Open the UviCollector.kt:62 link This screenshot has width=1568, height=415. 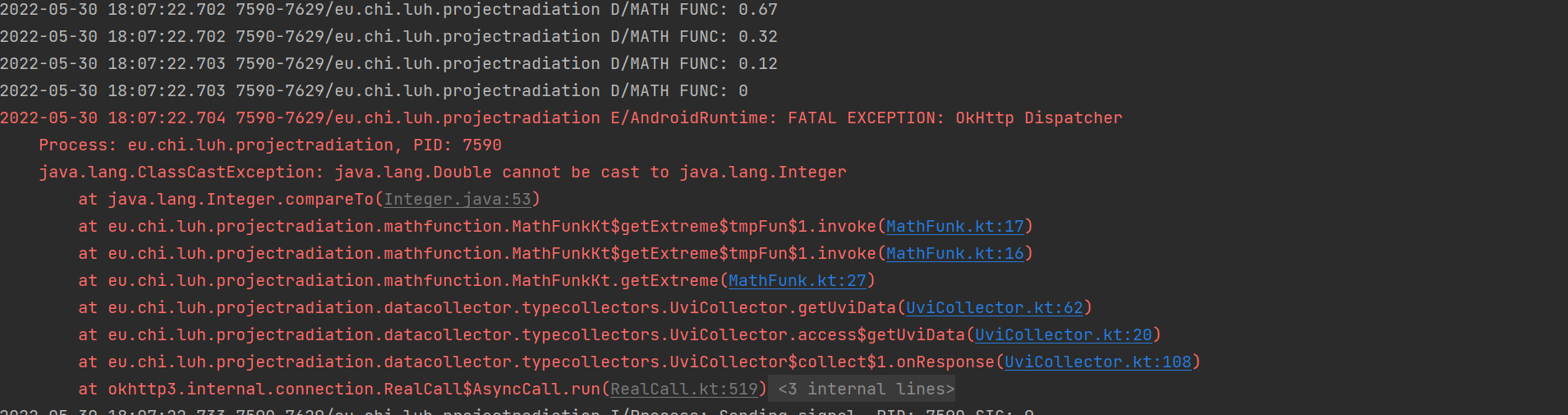click(995, 307)
